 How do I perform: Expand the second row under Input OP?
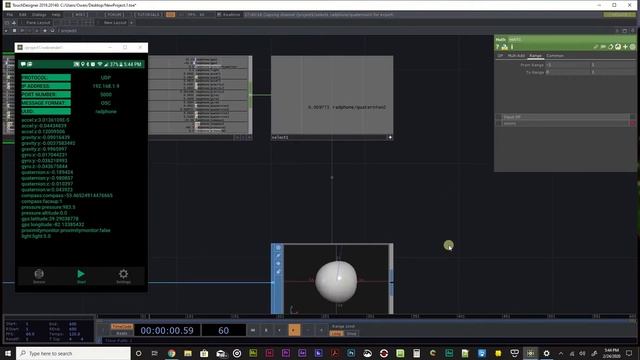coord(499,123)
